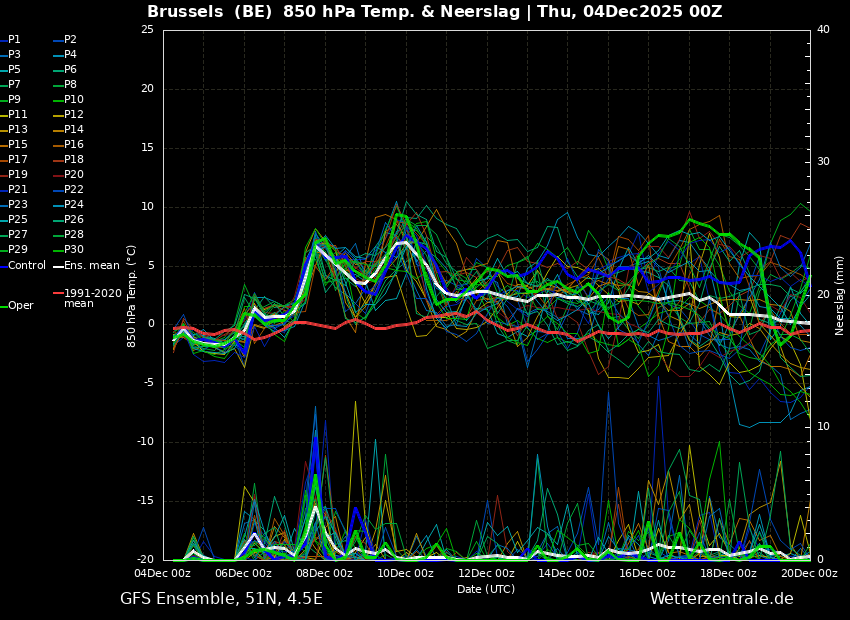The image size is (850, 620).
Task: Click the P1 legend entry
Action: [x=14, y=40]
